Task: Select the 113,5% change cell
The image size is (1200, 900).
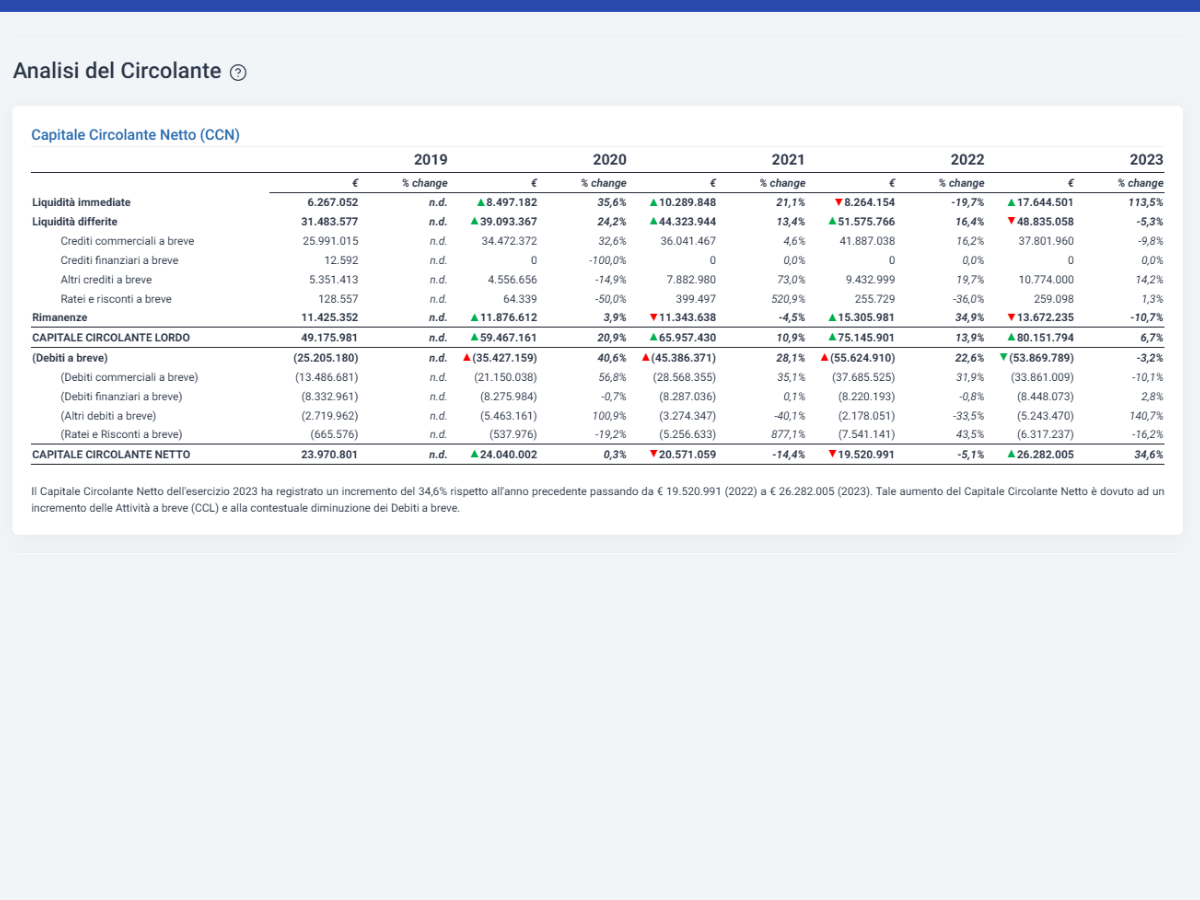Action: click(x=1145, y=202)
